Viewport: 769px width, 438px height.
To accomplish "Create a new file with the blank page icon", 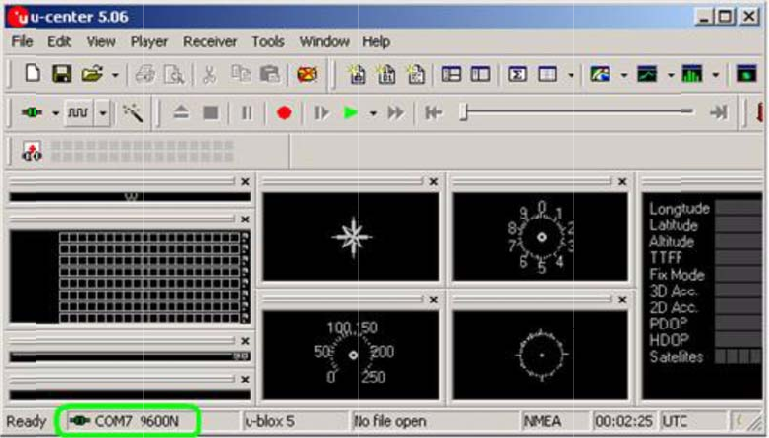I will [33, 74].
